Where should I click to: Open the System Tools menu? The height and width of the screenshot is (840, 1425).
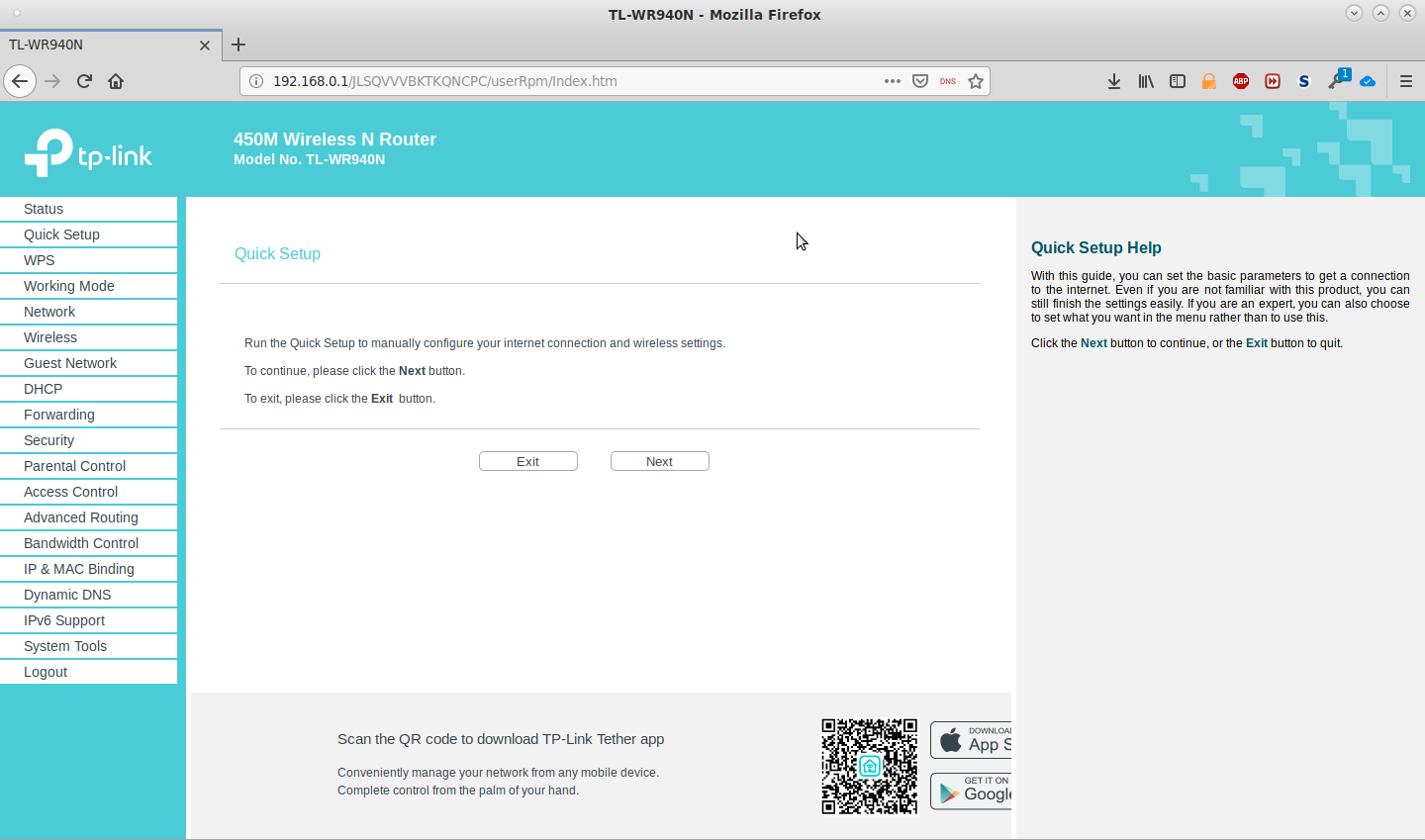click(65, 646)
